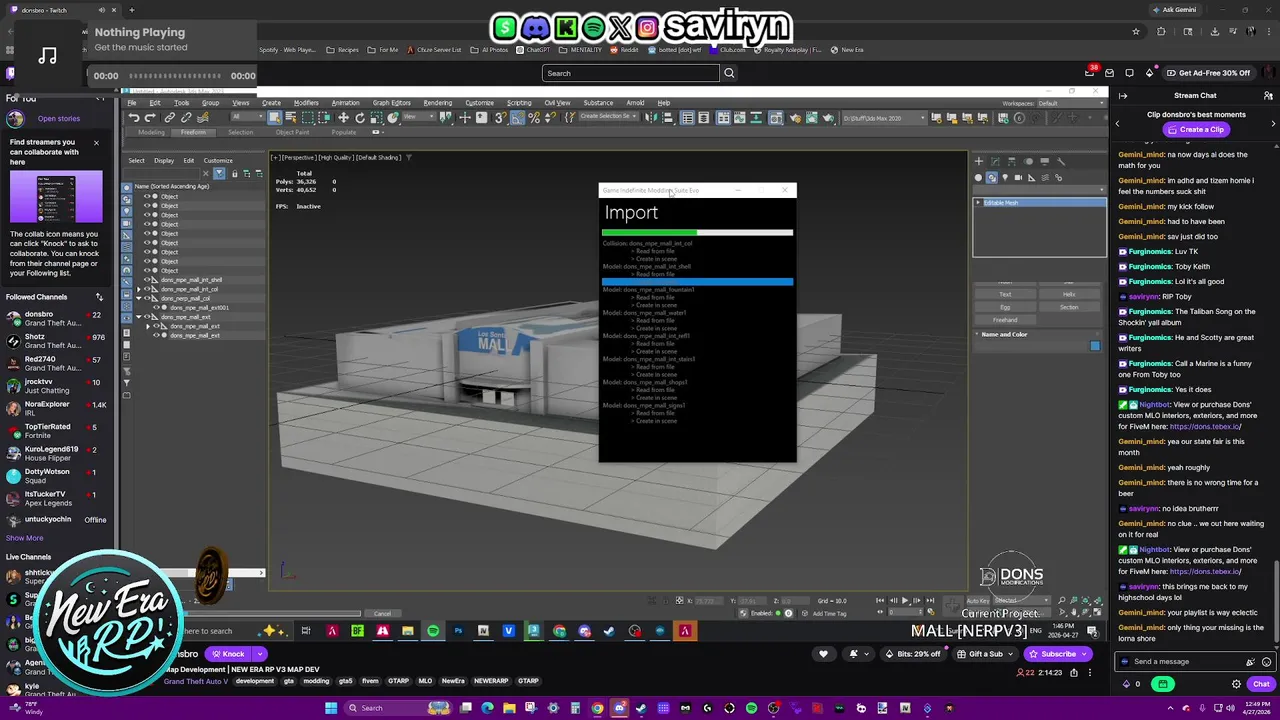Image resolution: width=1280 pixels, height=720 pixels.
Task: Hide the first Object row via eye
Action: tap(147, 197)
